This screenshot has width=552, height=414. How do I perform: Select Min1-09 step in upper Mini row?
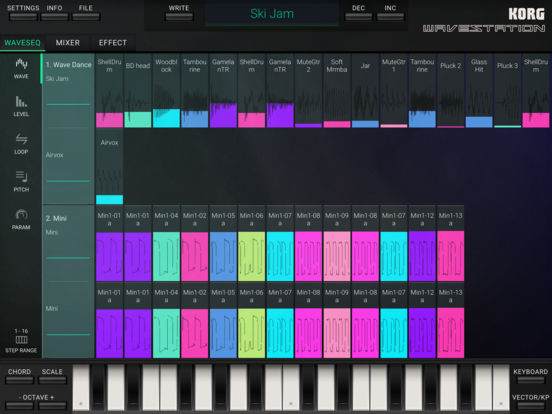(337, 244)
